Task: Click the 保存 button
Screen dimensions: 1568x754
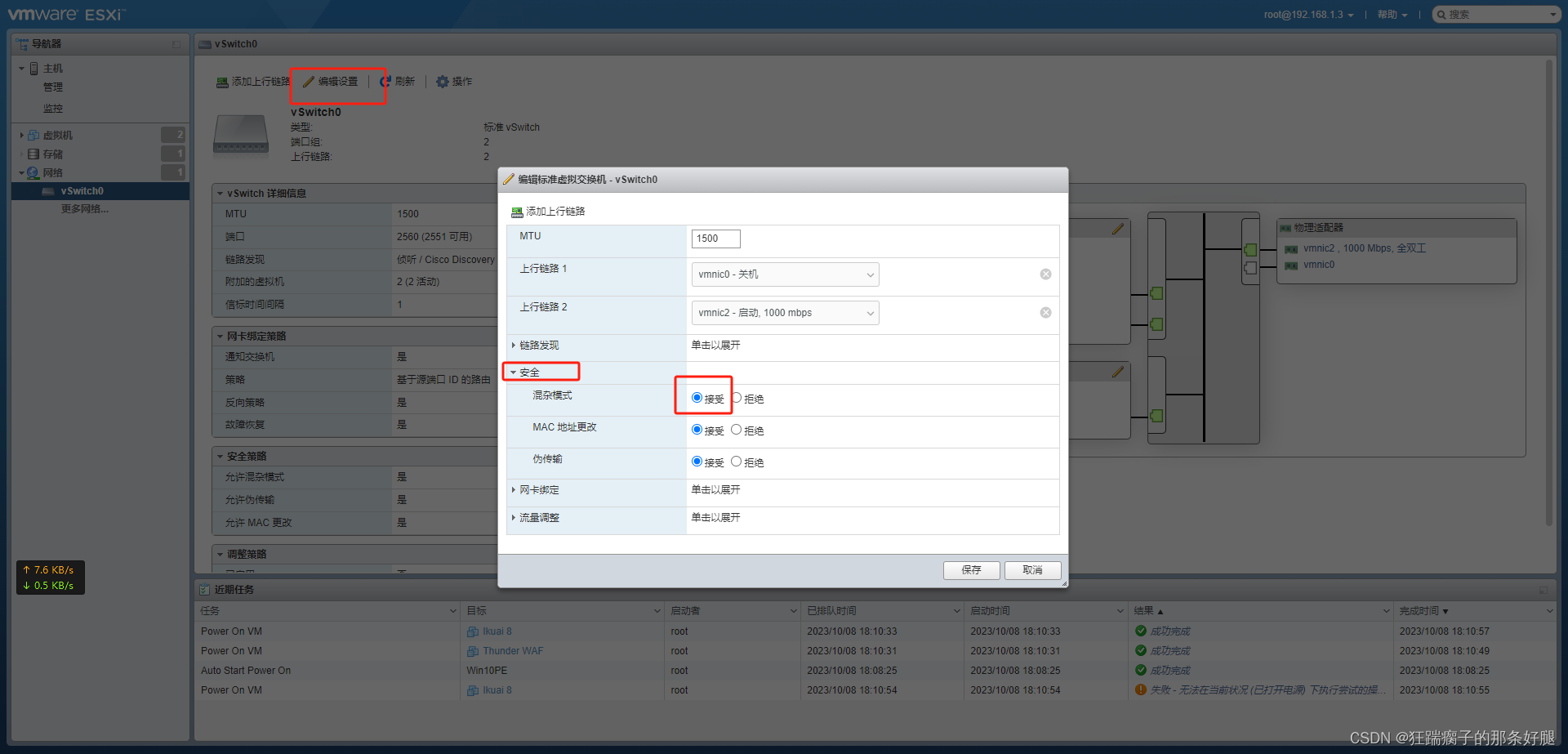Action: [x=972, y=570]
